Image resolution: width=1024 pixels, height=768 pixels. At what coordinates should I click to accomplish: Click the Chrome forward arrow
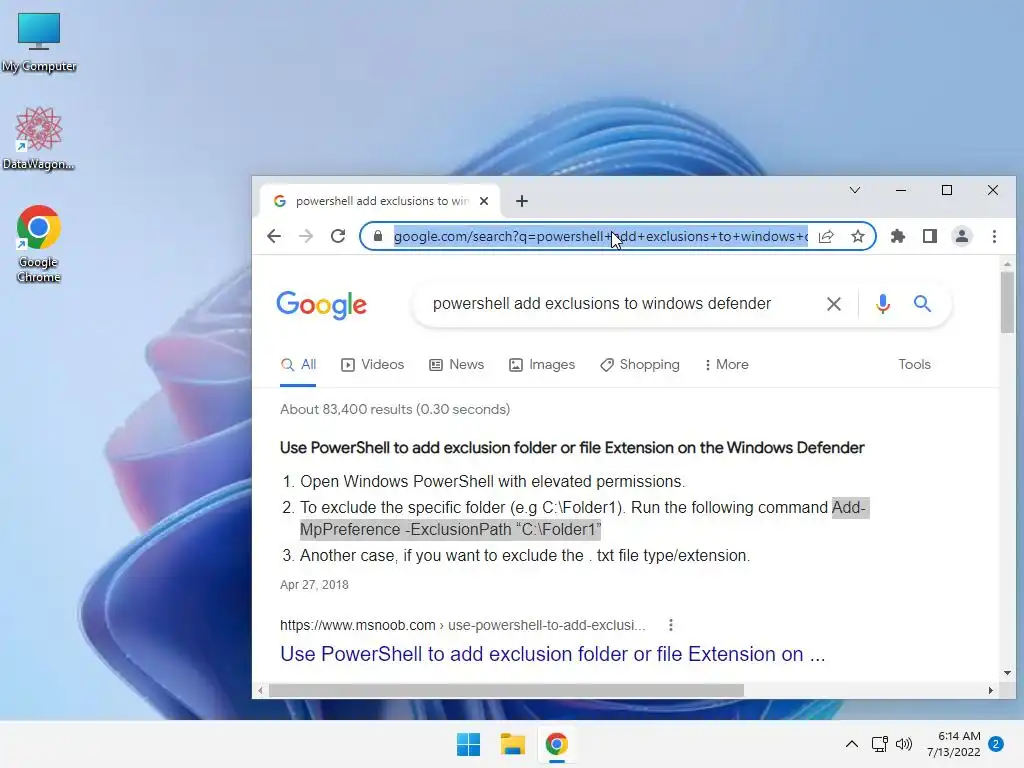click(x=306, y=236)
